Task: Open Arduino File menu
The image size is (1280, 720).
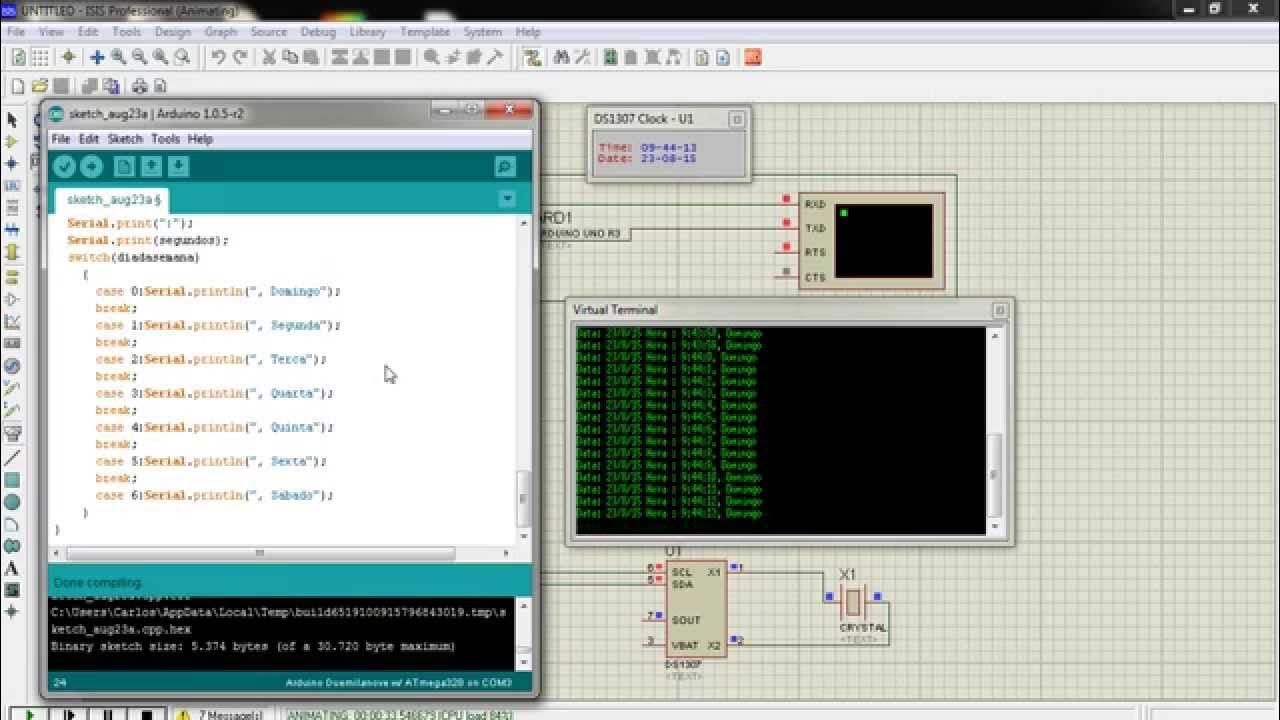Action: coord(60,139)
